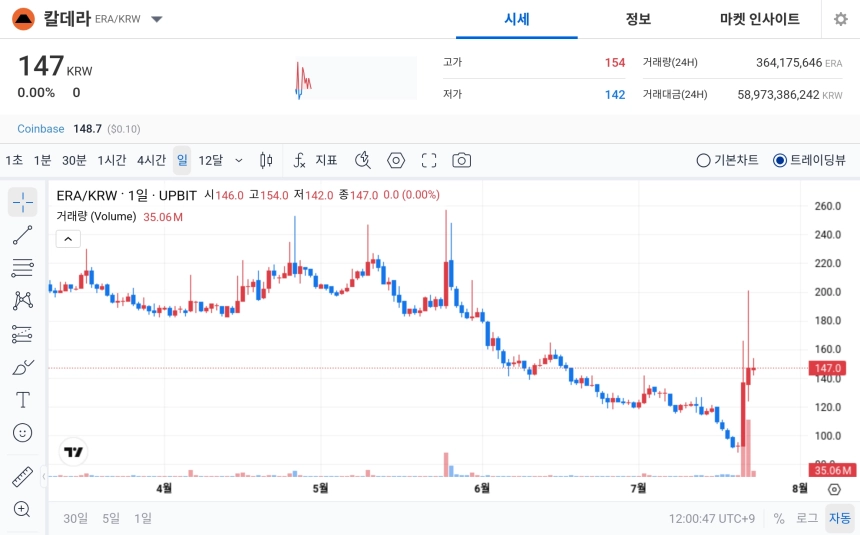Open the settings gear at top right

pyautogui.click(x=840, y=19)
